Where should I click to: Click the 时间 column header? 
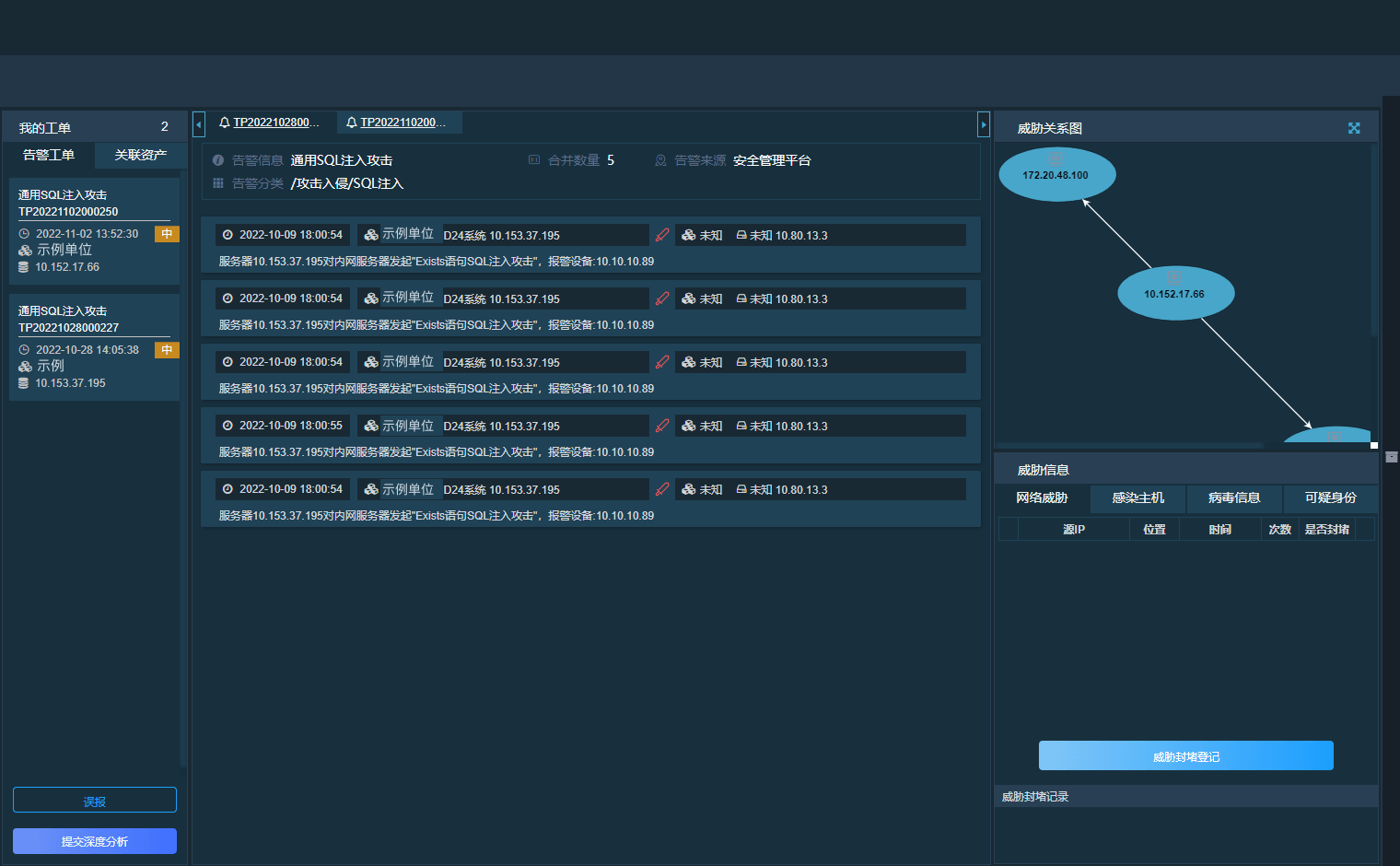pyautogui.click(x=1220, y=530)
